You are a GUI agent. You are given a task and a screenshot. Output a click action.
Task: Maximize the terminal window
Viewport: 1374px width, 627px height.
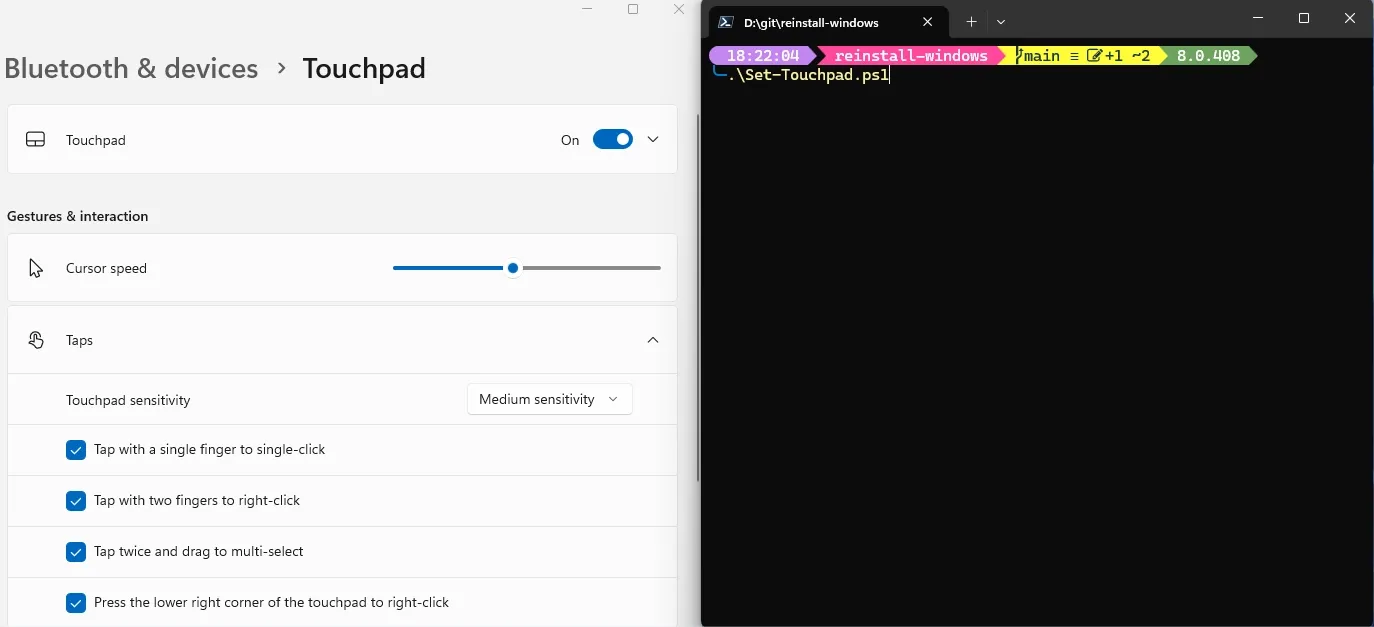coord(1304,18)
